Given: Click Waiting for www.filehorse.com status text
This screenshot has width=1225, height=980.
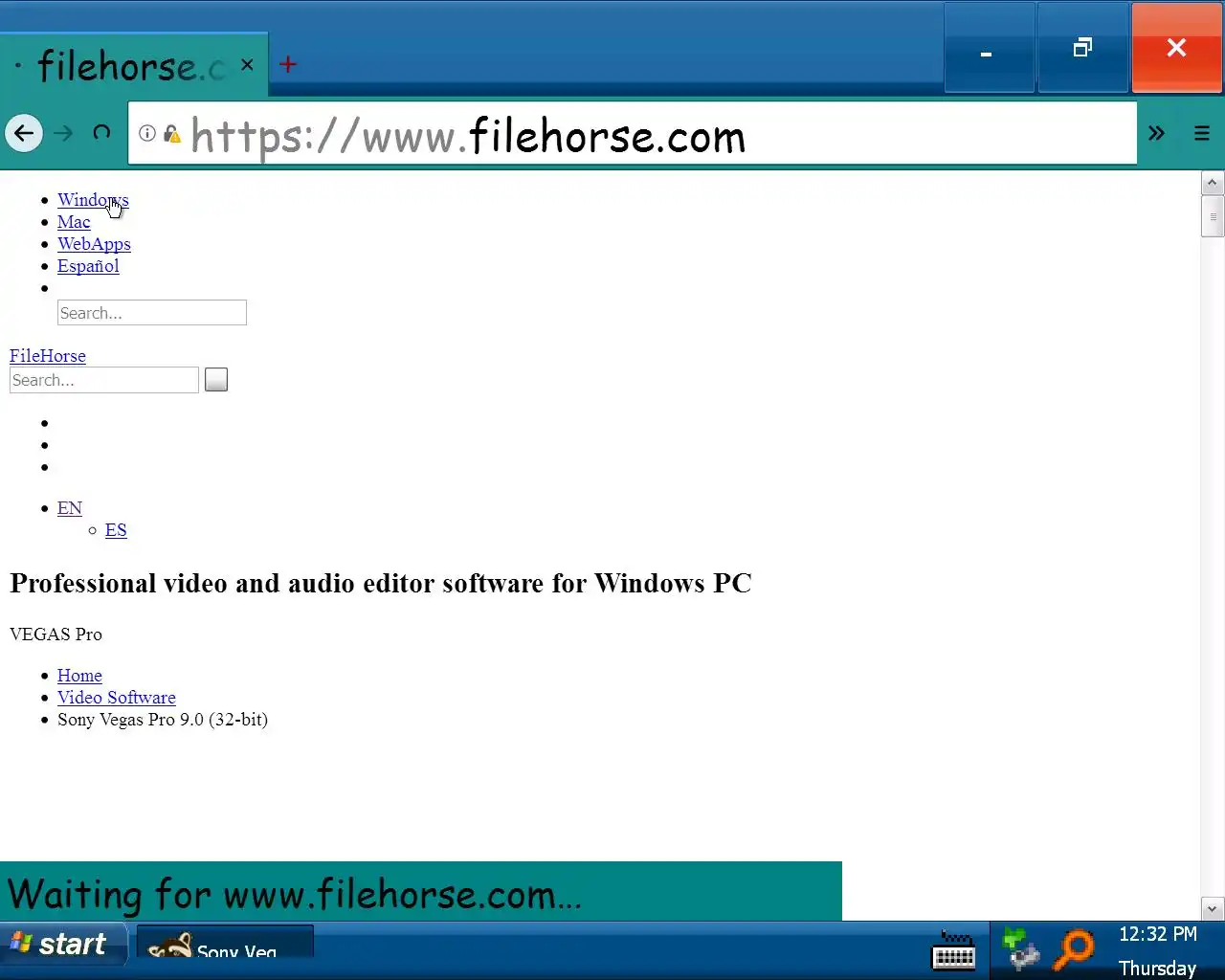Looking at the screenshot, I should 294,894.
